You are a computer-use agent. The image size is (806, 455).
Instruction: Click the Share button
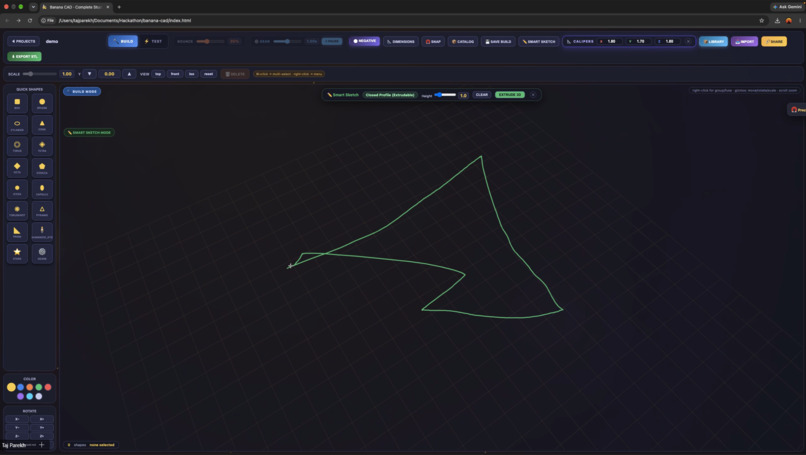coord(774,42)
